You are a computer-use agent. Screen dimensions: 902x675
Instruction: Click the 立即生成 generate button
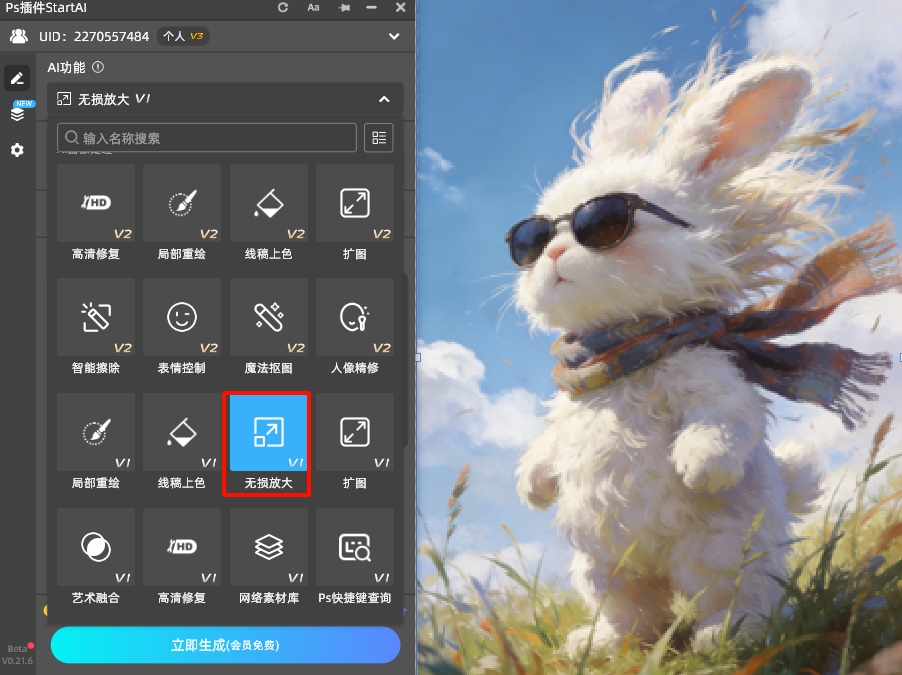click(225, 645)
